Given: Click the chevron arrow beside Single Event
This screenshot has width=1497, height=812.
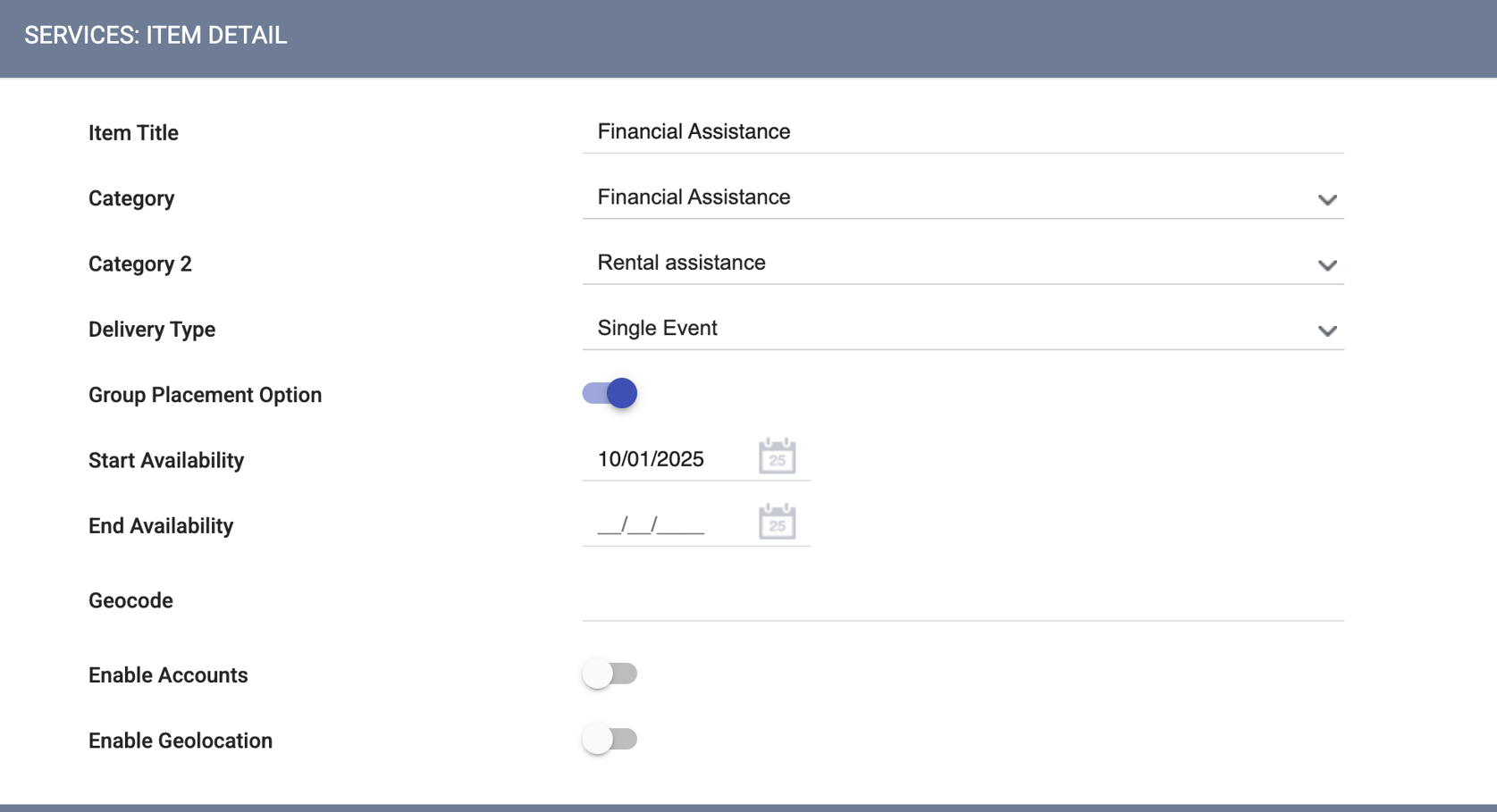Looking at the screenshot, I should coord(1326,331).
